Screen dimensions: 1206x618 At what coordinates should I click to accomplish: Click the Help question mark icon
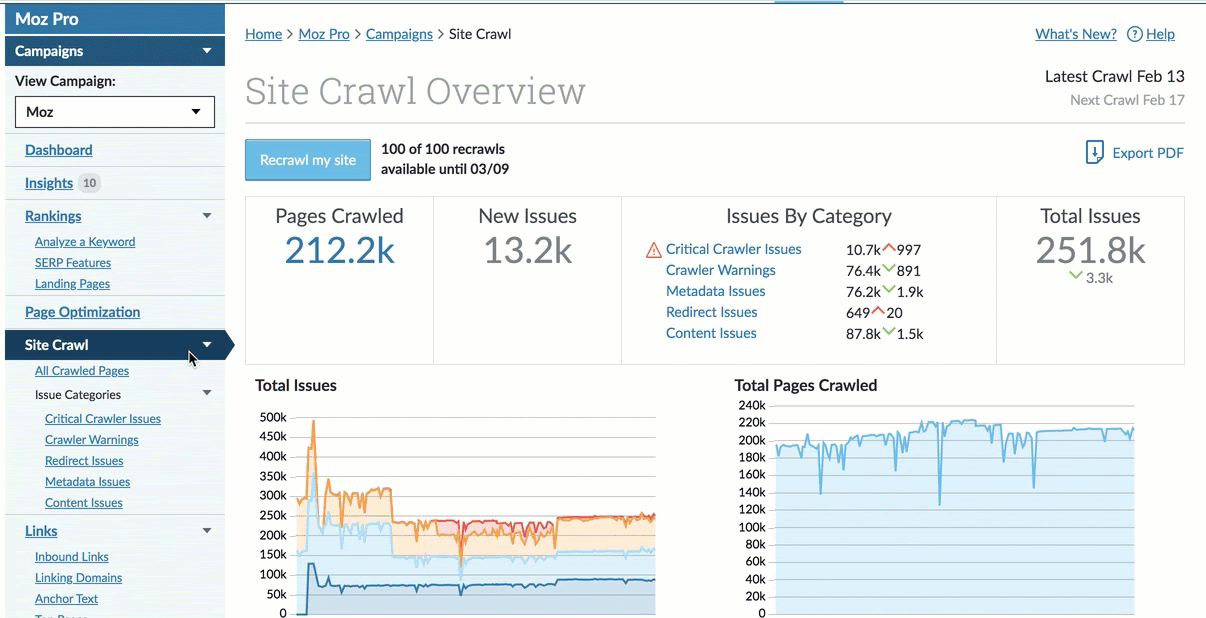tap(1134, 34)
